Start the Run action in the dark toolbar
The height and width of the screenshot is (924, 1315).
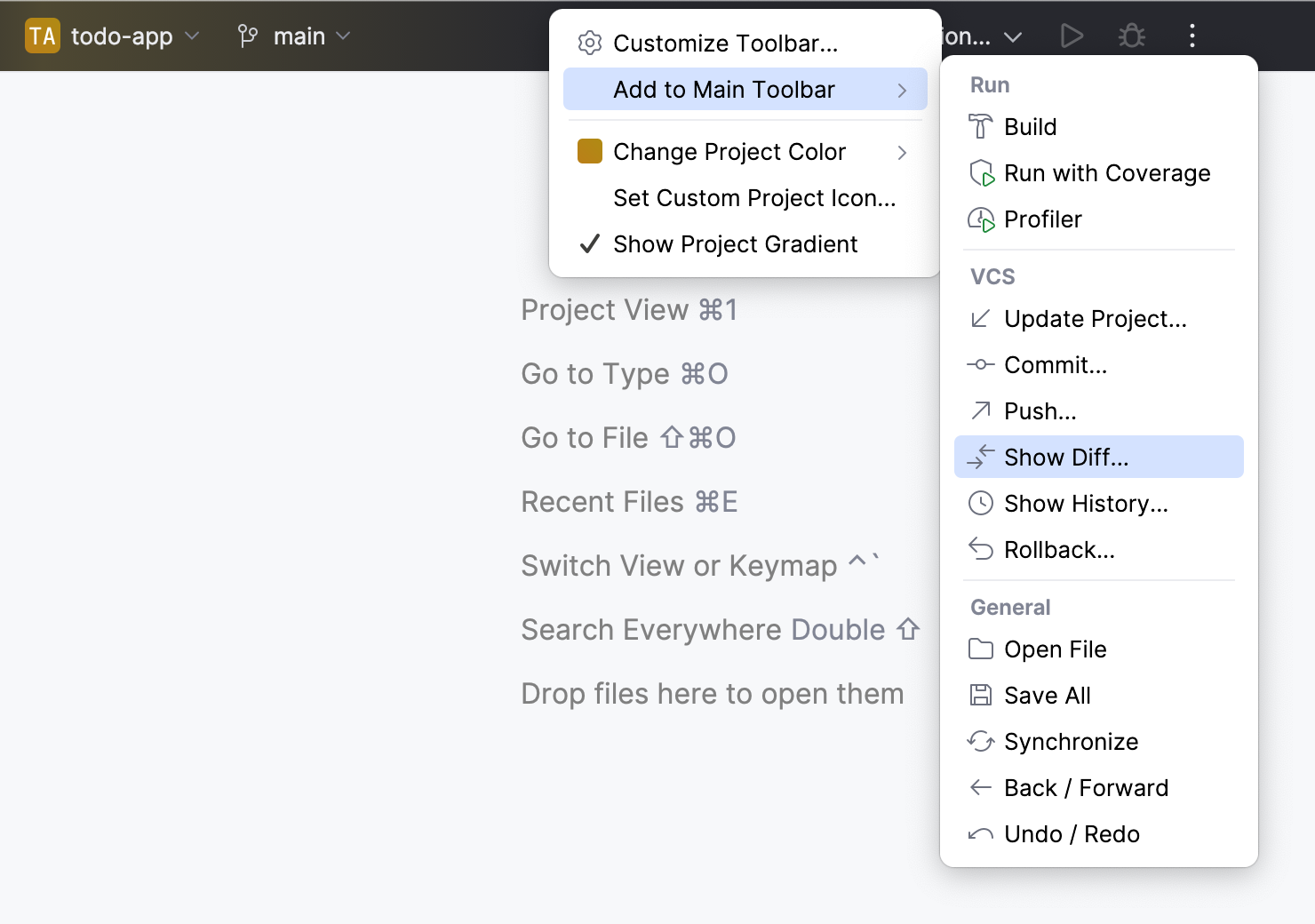point(1071,36)
